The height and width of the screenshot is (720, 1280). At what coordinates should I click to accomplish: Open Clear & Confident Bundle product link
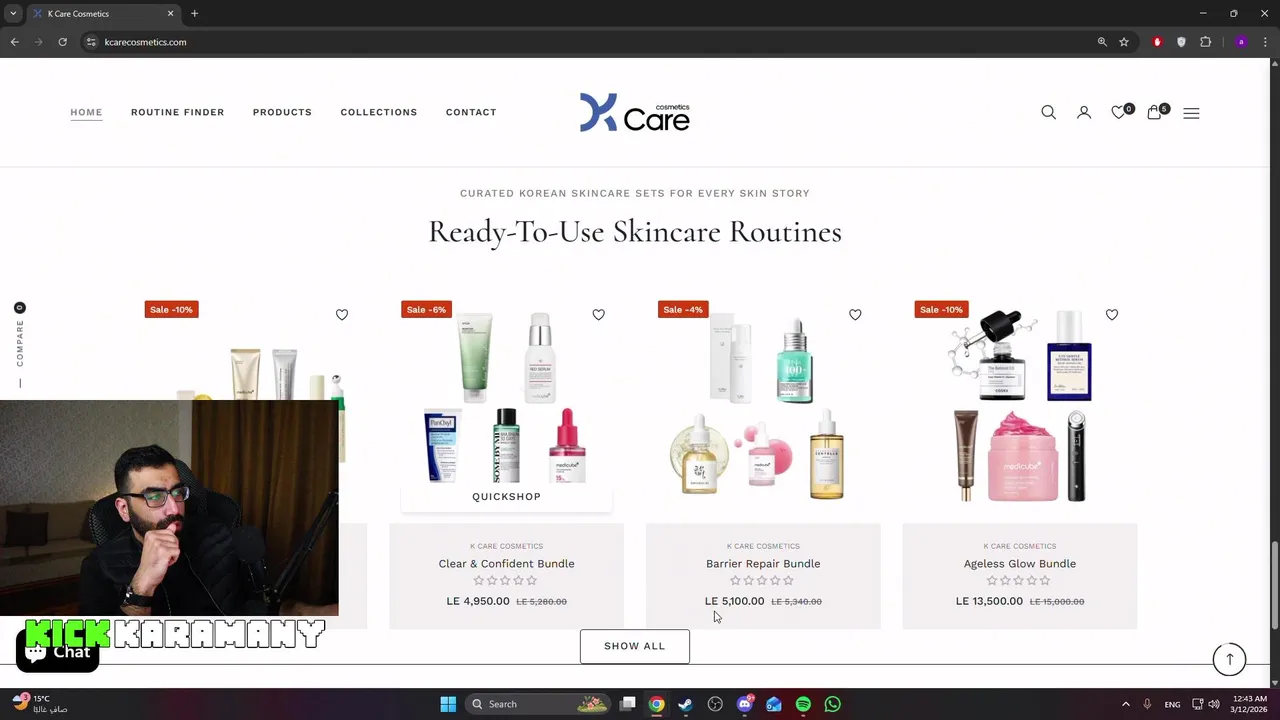click(x=506, y=564)
